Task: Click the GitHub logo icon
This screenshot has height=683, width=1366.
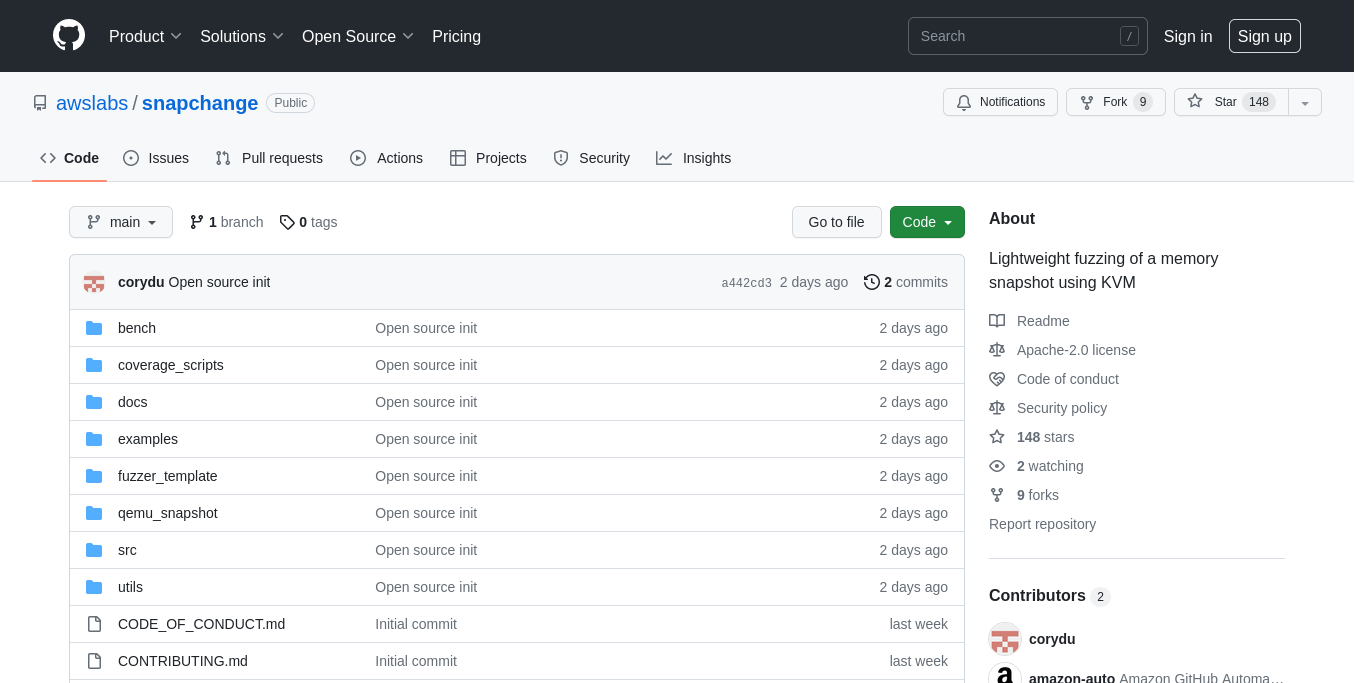Action: [x=69, y=36]
